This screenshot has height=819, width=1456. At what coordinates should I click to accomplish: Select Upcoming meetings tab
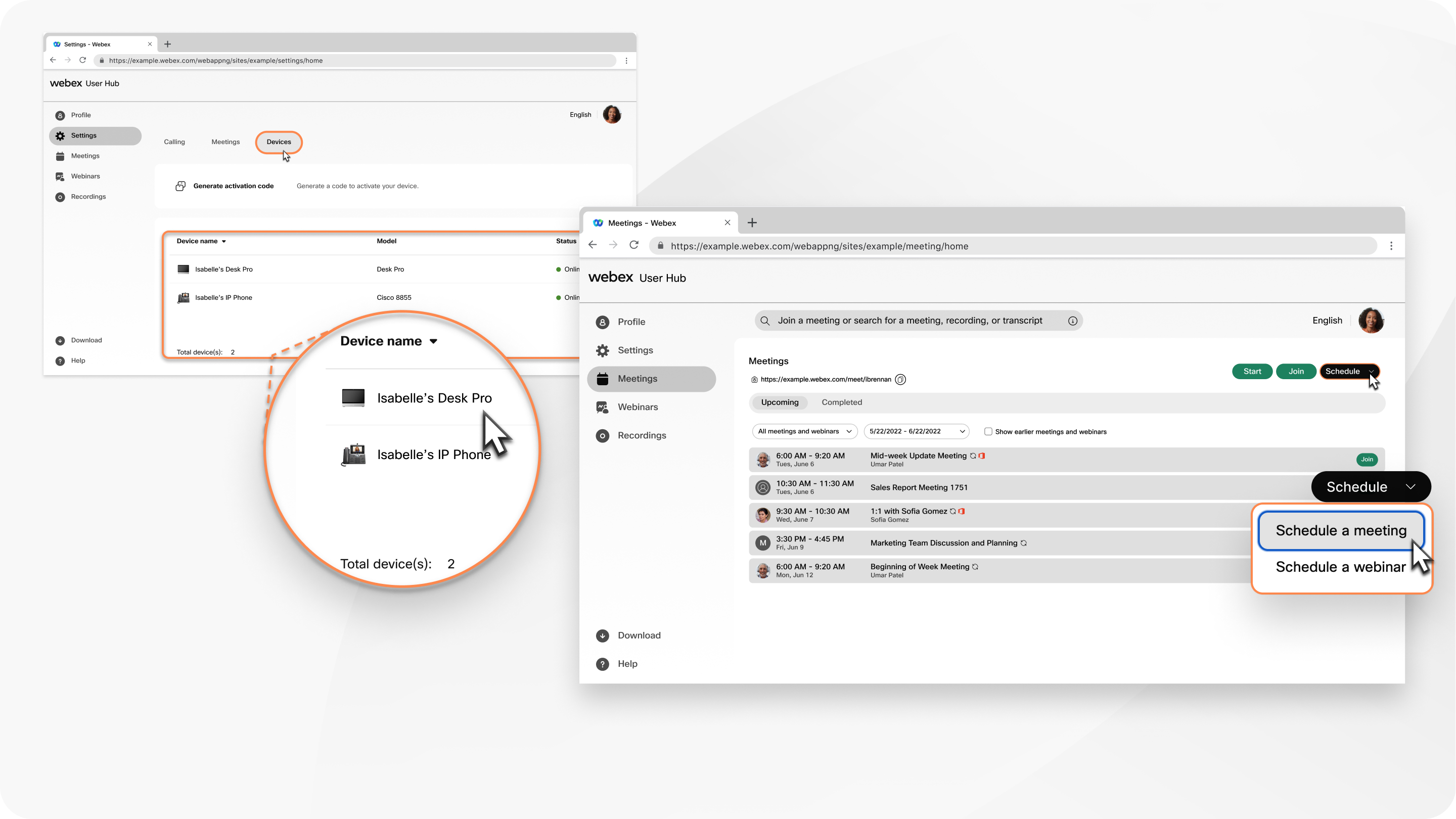click(x=778, y=401)
